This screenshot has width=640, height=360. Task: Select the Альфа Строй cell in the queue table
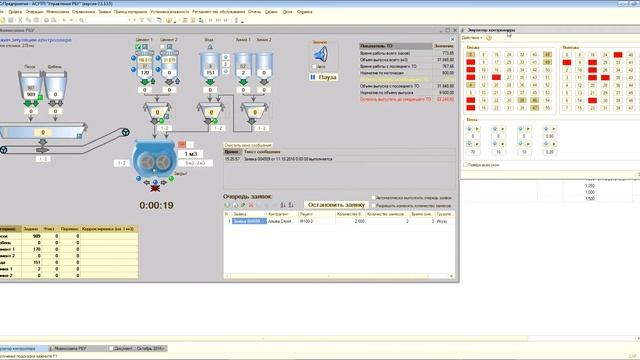tap(282, 221)
